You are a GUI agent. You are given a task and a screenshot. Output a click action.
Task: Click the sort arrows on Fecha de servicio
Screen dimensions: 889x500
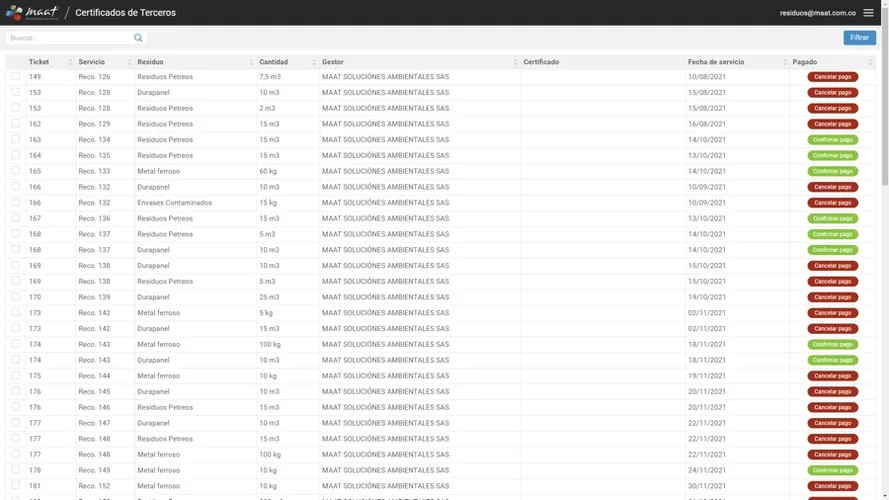pyautogui.click(x=782, y=62)
